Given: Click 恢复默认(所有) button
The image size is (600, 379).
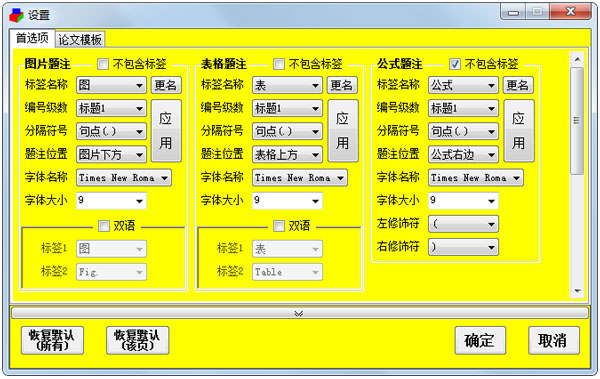Looking at the screenshot, I should pyautogui.click(x=52, y=340).
